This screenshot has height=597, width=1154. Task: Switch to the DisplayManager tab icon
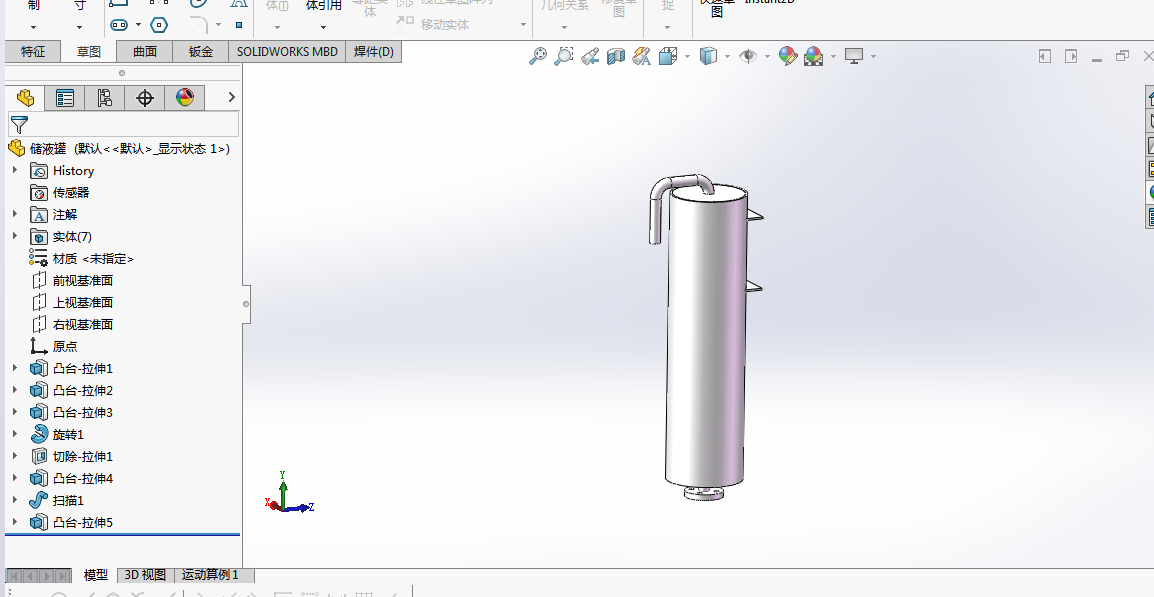184,98
